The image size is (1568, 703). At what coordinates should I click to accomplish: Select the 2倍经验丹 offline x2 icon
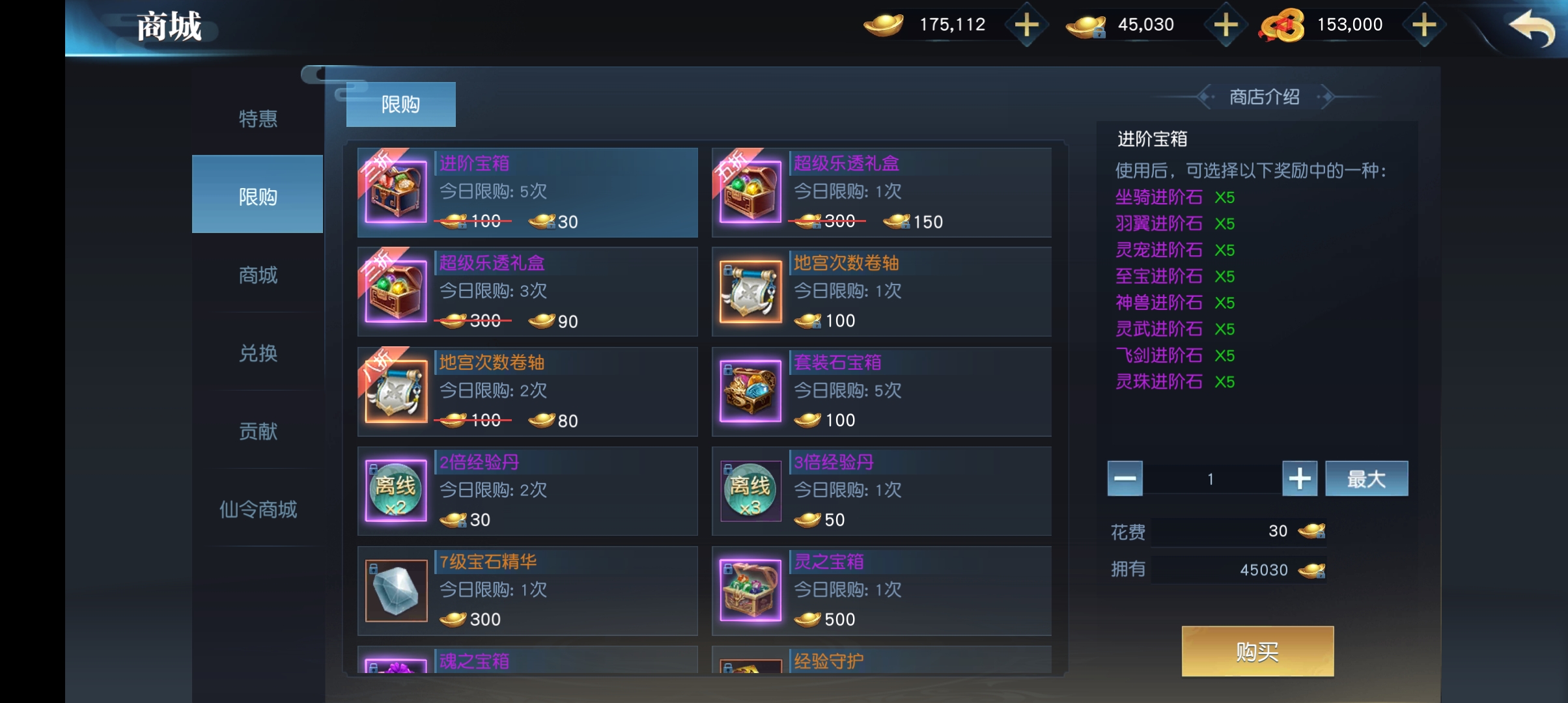396,491
